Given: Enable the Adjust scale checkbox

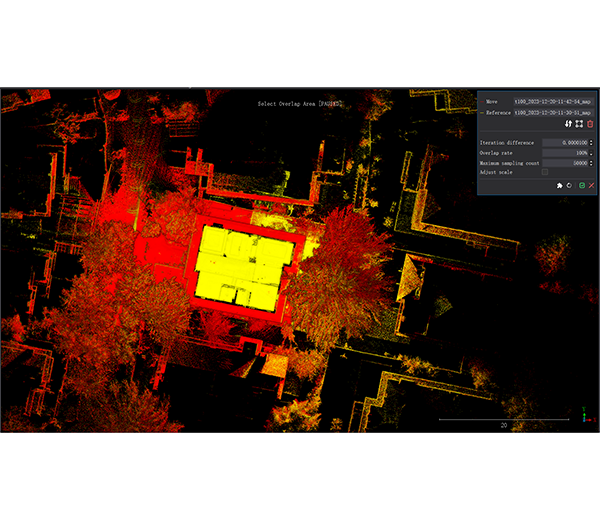Looking at the screenshot, I should [x=544, y=172].
